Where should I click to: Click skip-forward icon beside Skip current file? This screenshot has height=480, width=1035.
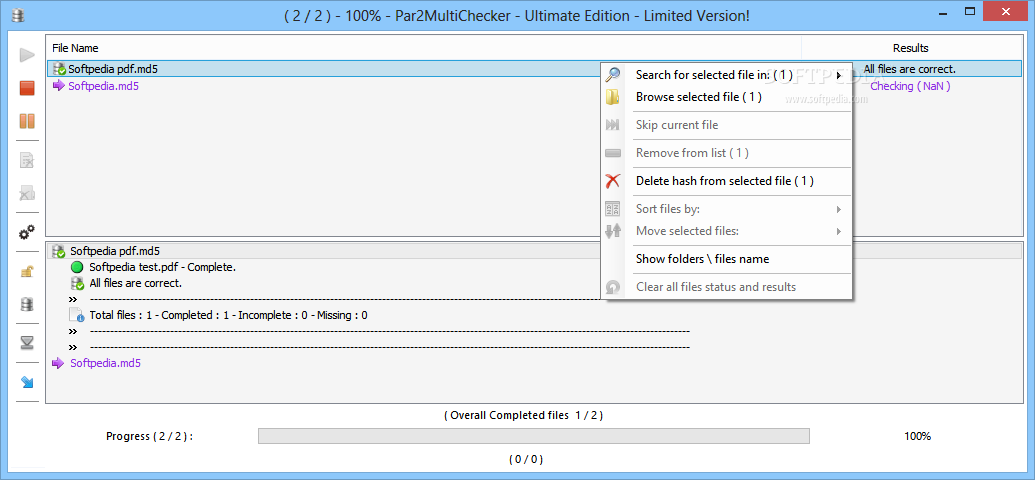click(613, 125)
